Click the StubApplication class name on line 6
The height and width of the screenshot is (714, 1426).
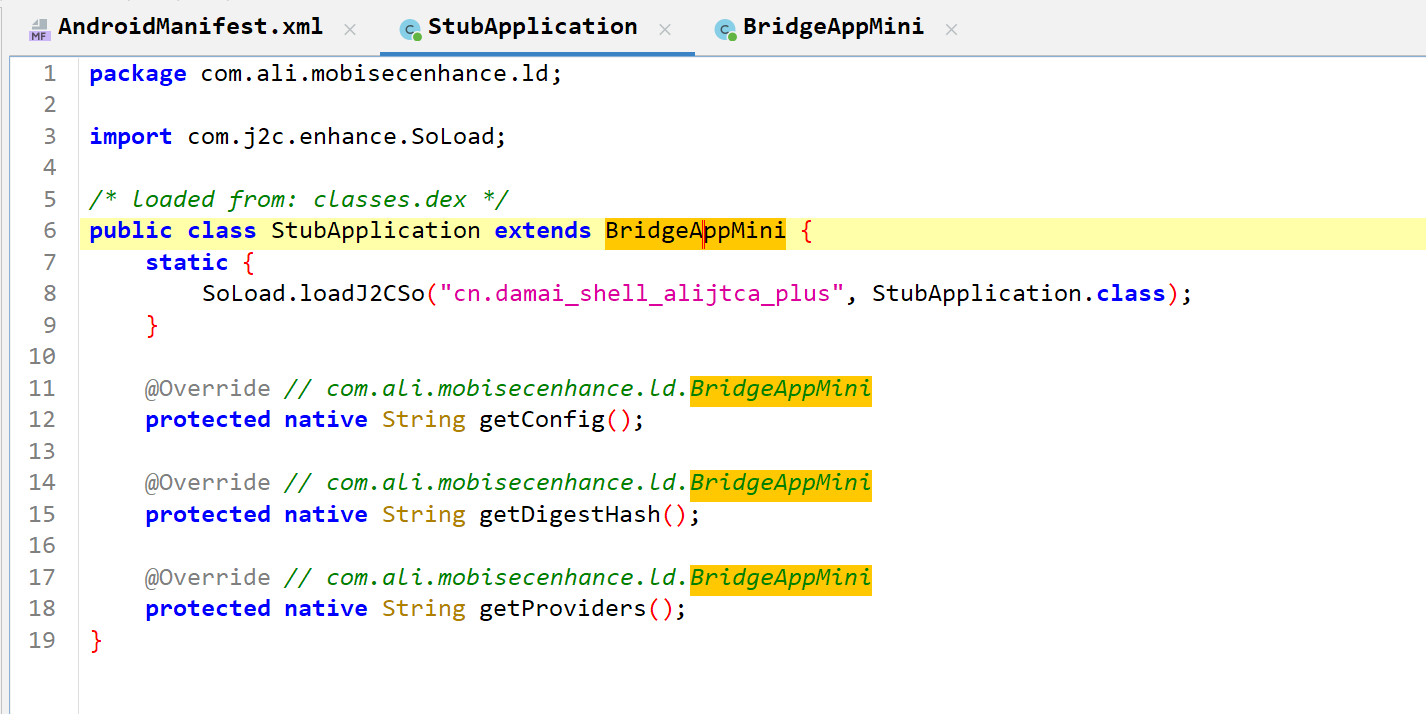[375, 231]
